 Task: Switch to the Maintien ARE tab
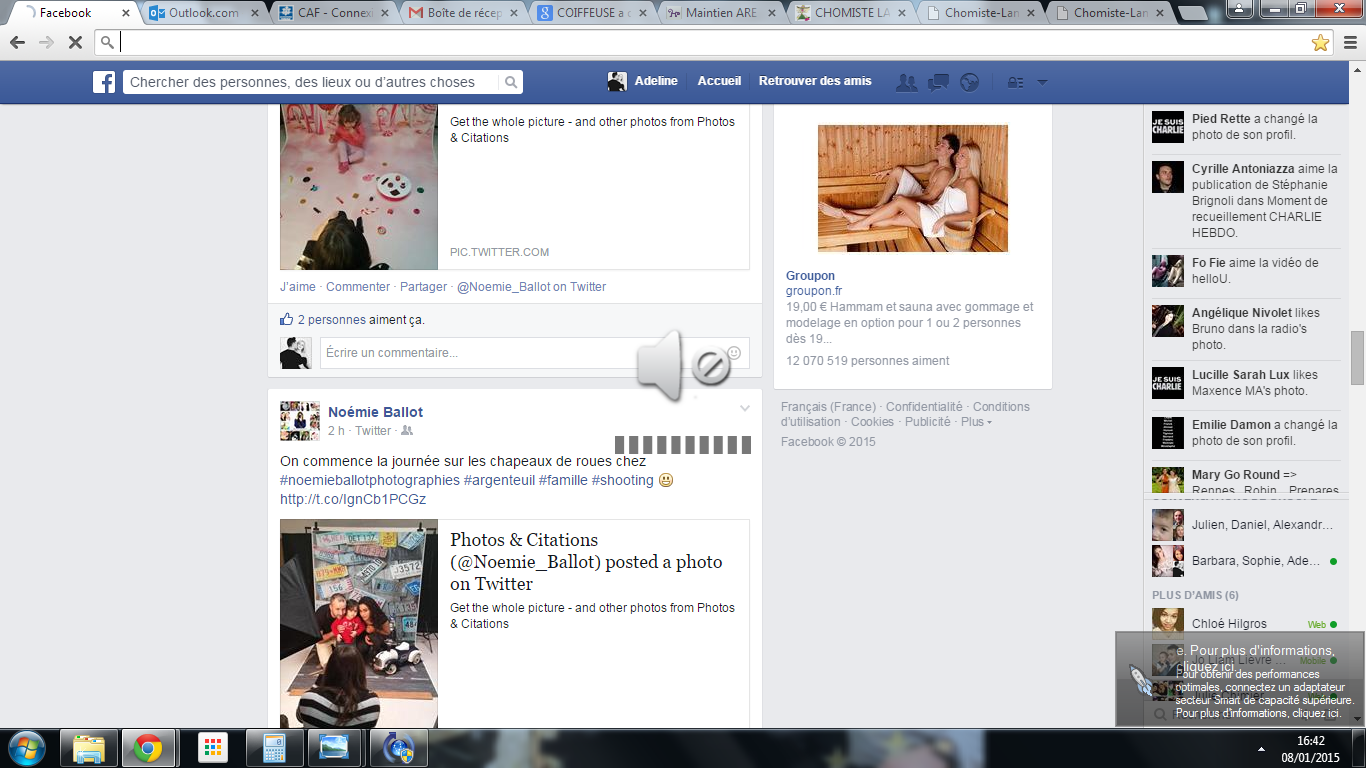click(723, 13)
